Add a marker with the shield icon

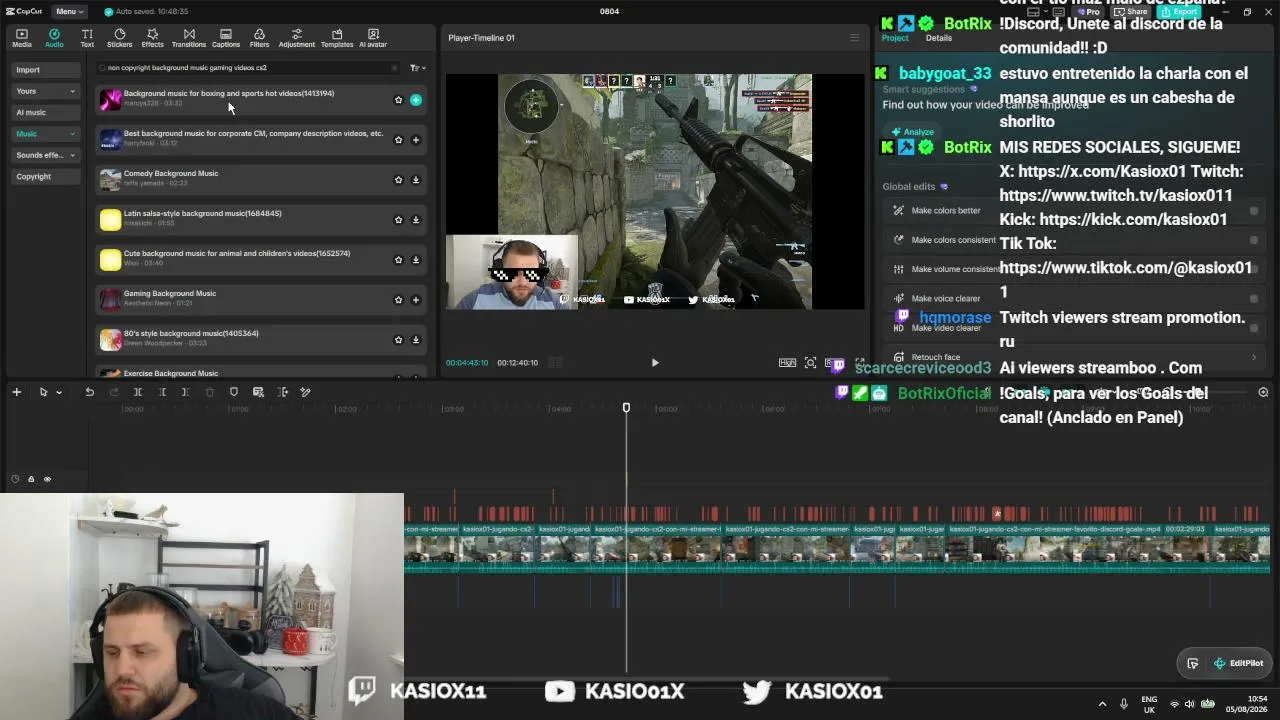234,392
